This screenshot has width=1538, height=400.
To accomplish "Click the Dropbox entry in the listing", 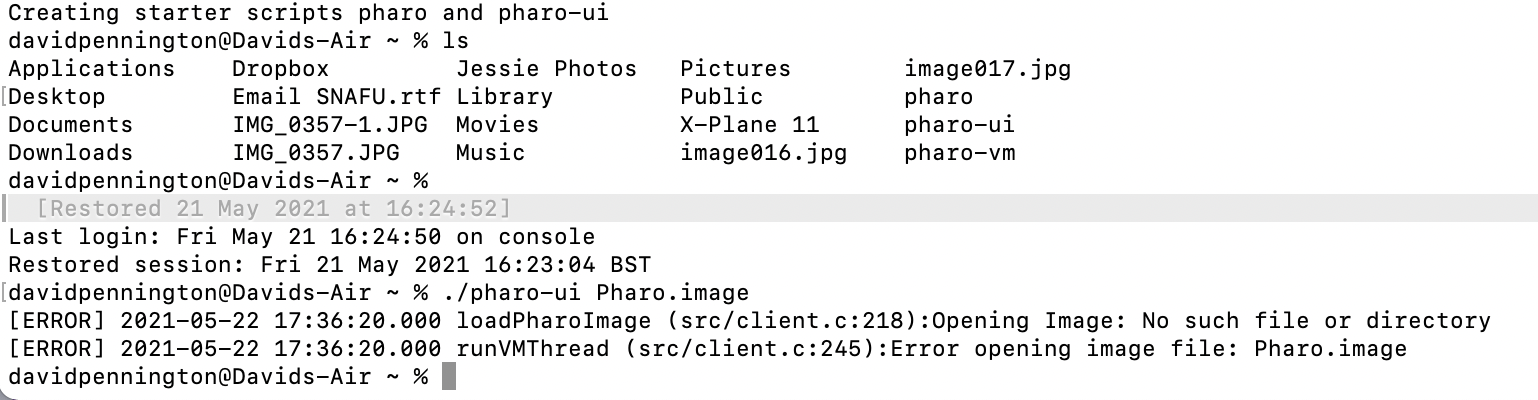I will coord(280,69).
